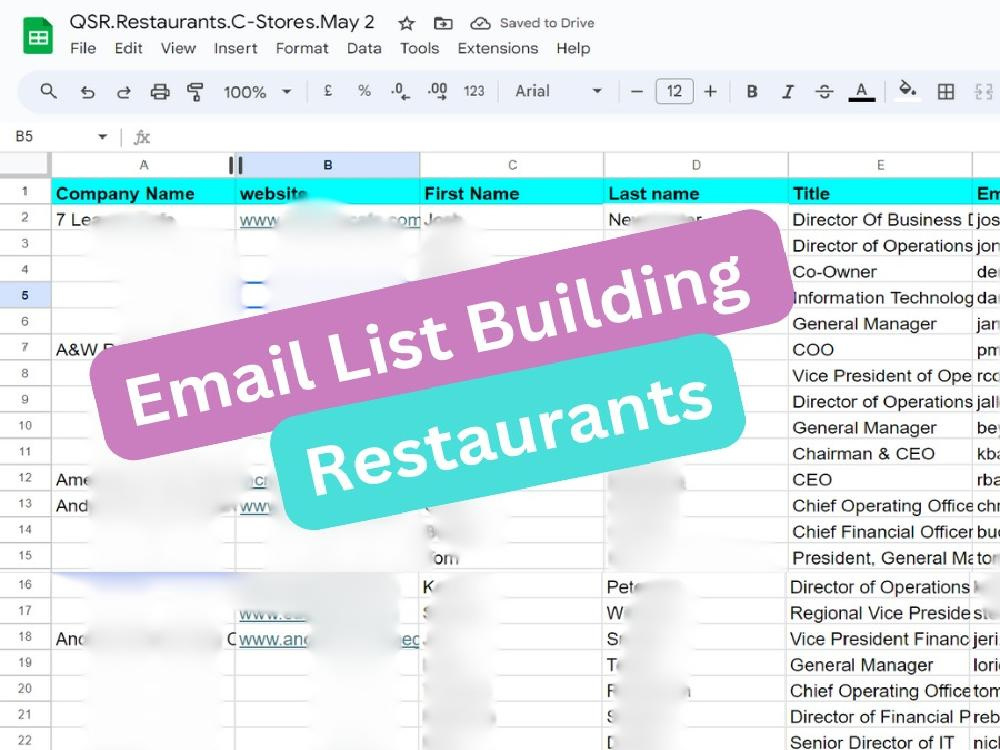Check the Saved to Drive cloud status
This screenshot has width=1000, height=750.
pyautogui.click(x=532, y=23)
